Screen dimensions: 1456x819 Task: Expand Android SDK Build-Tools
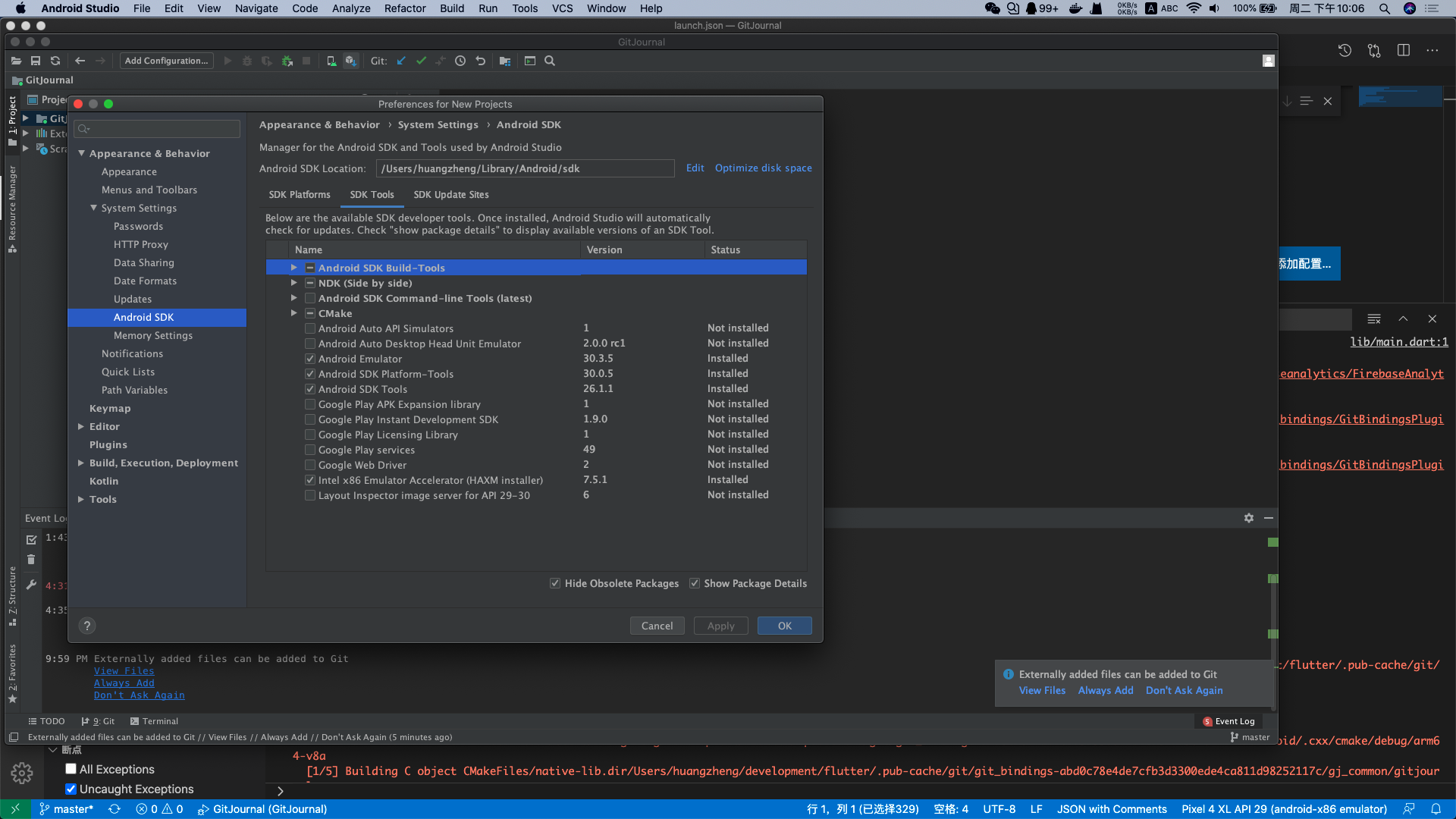click(x=294, y=268)
